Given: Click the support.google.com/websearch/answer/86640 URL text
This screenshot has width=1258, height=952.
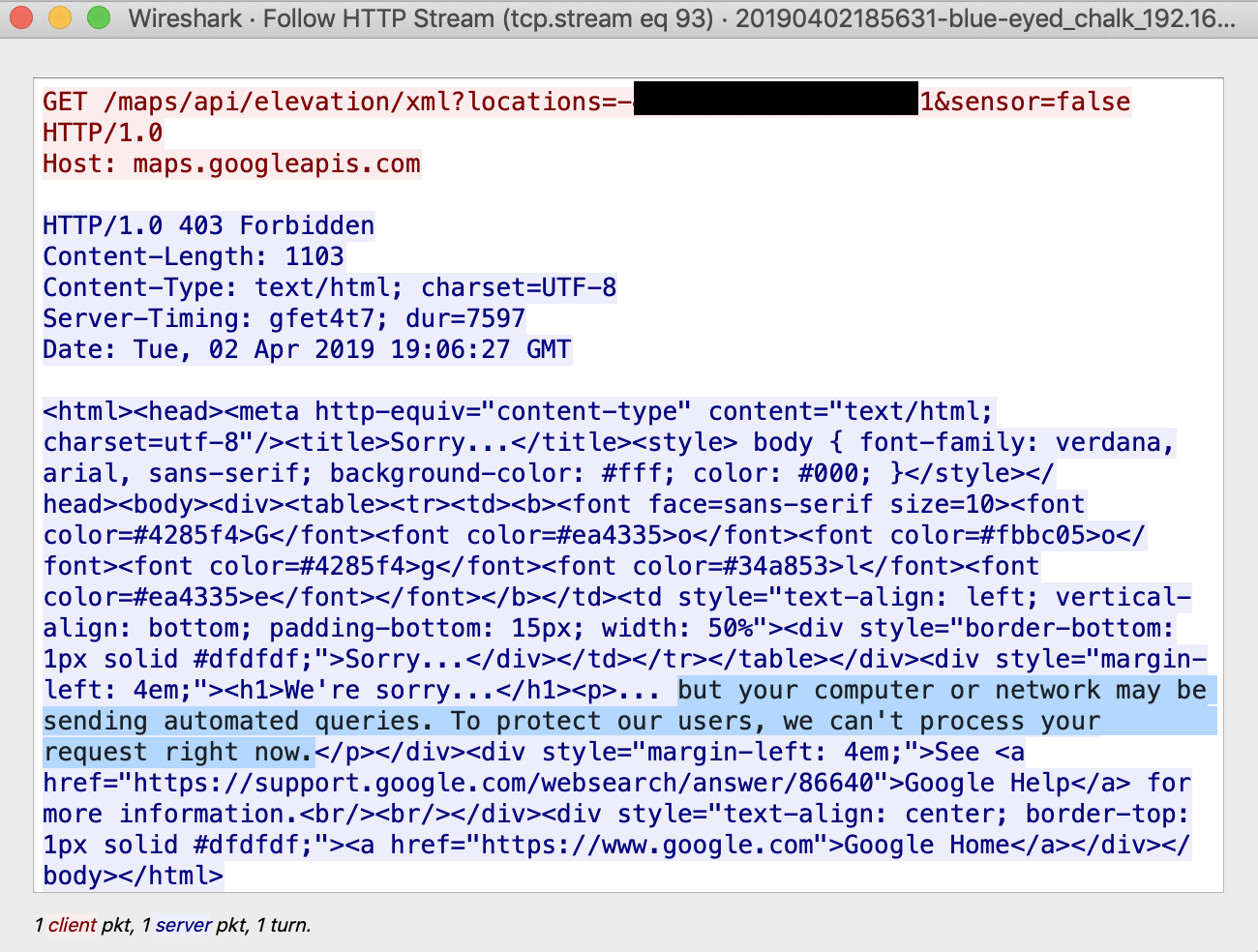Looking at the screenshot, I should click(503, 783).
